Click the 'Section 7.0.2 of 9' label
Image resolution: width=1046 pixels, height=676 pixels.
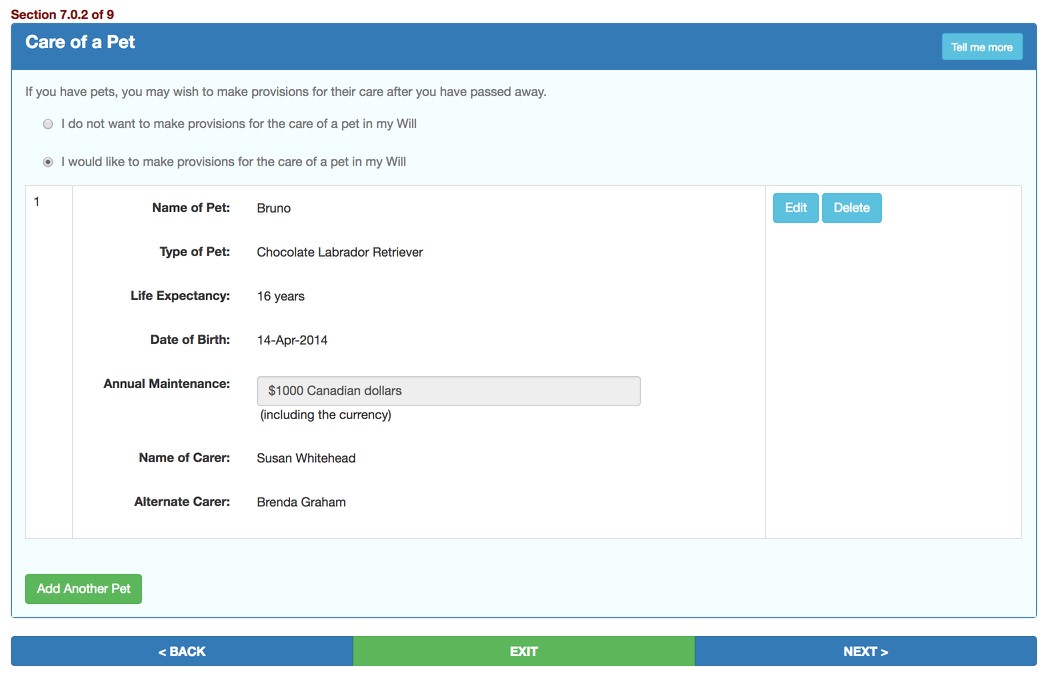(62, 14)
